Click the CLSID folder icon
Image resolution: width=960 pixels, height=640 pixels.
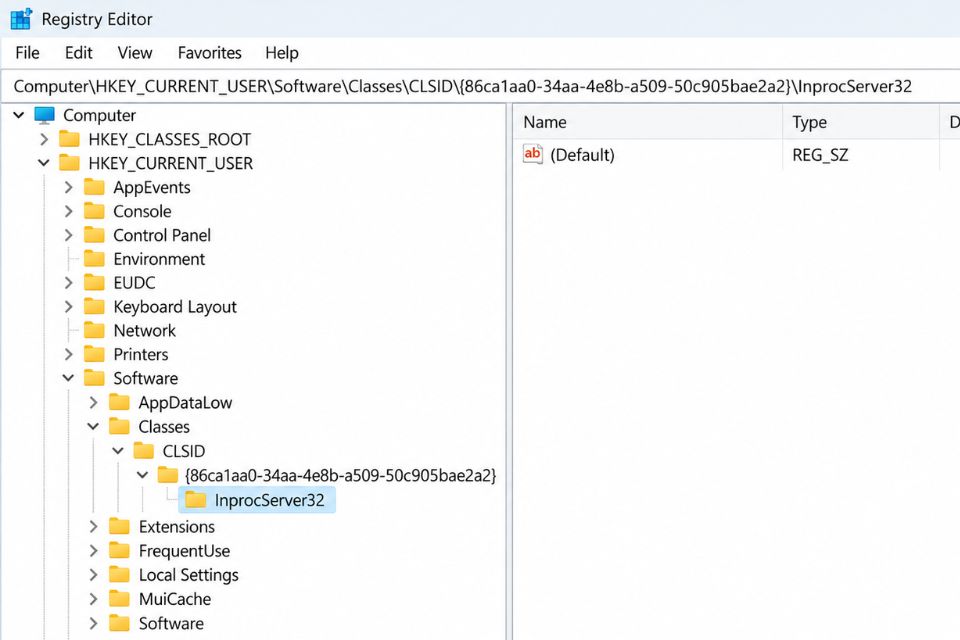coord(144,451)
